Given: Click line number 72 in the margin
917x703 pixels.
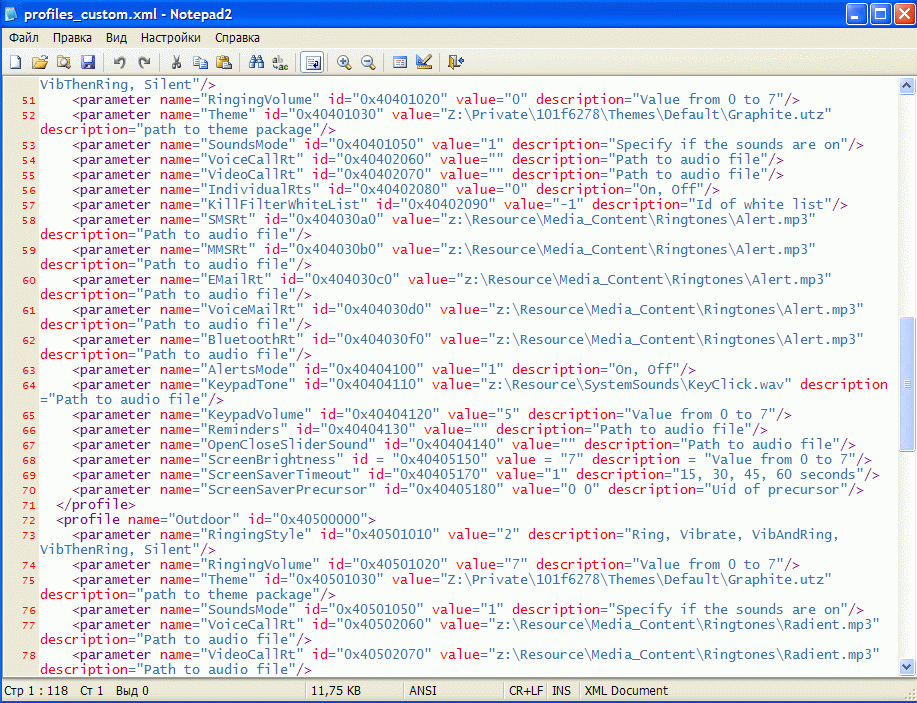Looking at the screenshot, I should tap(29, 521).
